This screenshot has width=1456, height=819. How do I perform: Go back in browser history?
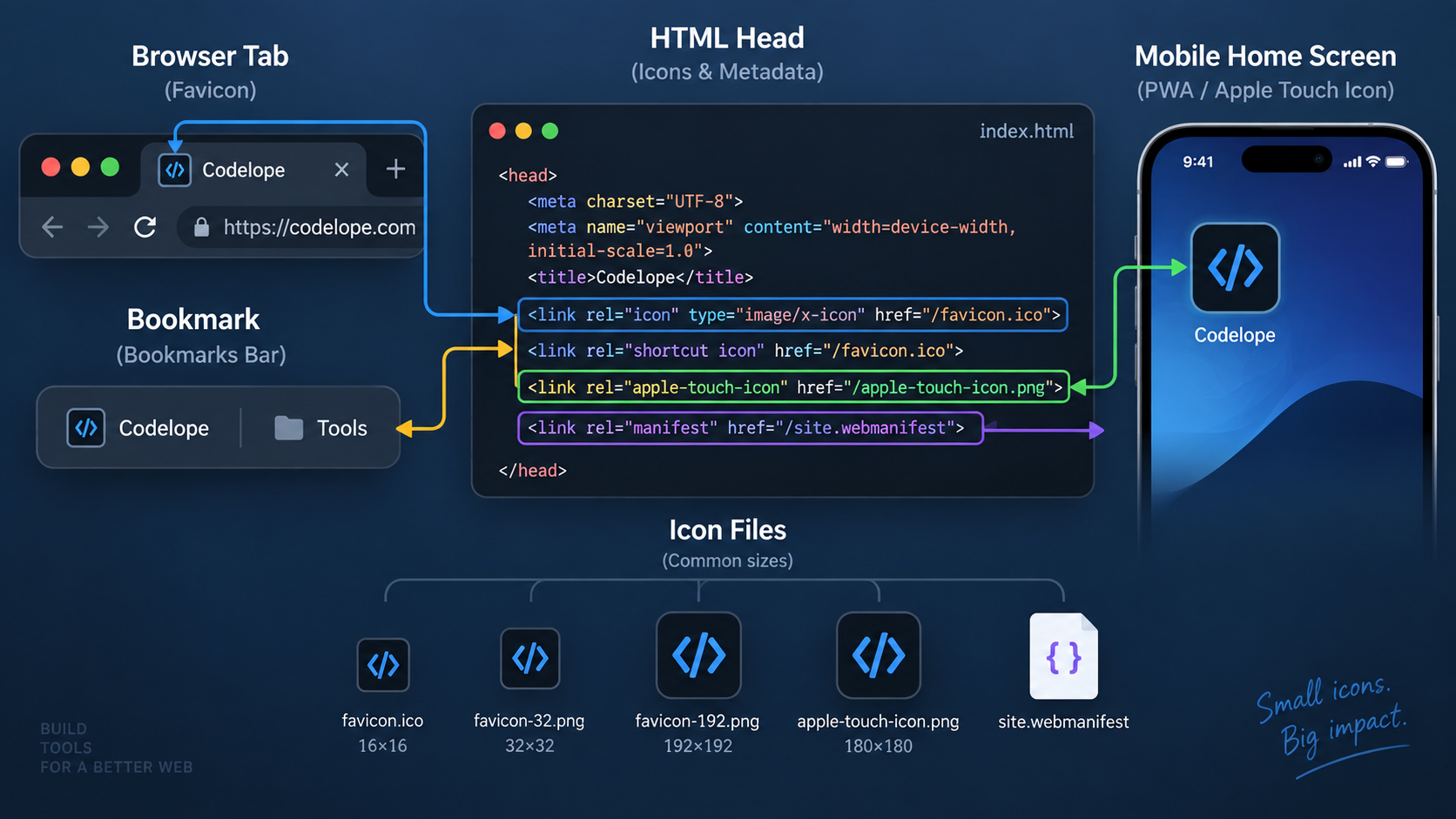pos(52,227)
